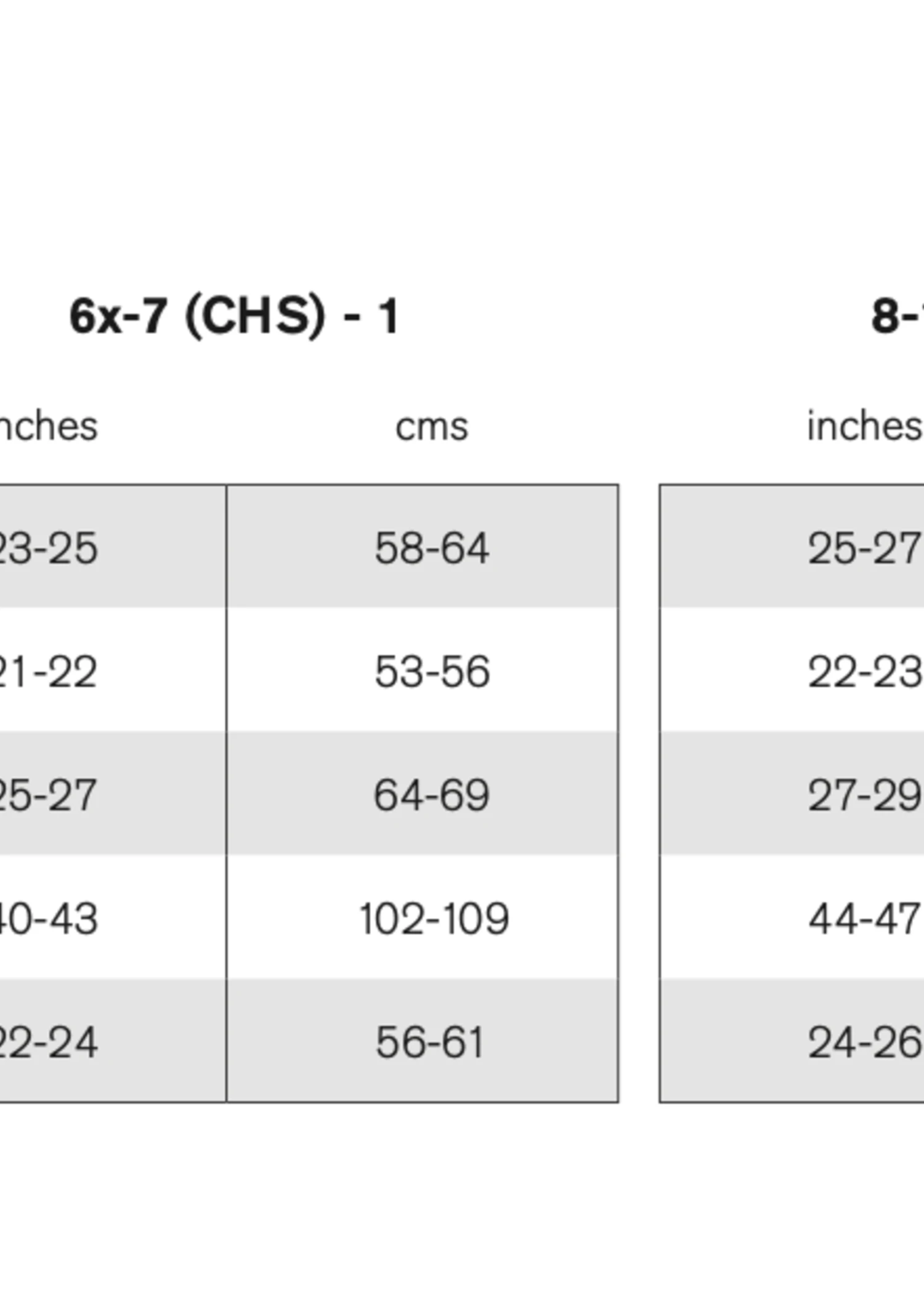Screen dimensions: 924x1294
Task: Click the 23-25 inches cell
Action: click(48, 548)
